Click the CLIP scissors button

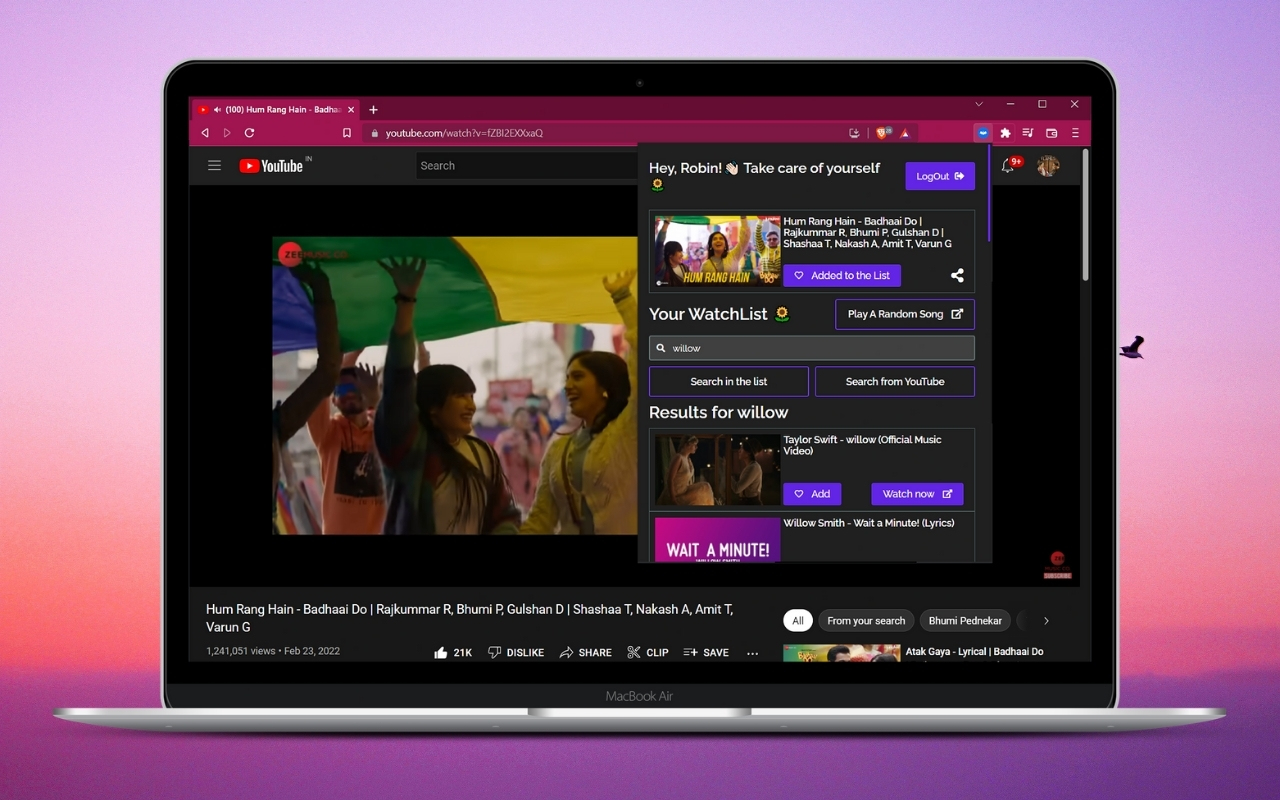pyautogui.click(x=648, y=652)
